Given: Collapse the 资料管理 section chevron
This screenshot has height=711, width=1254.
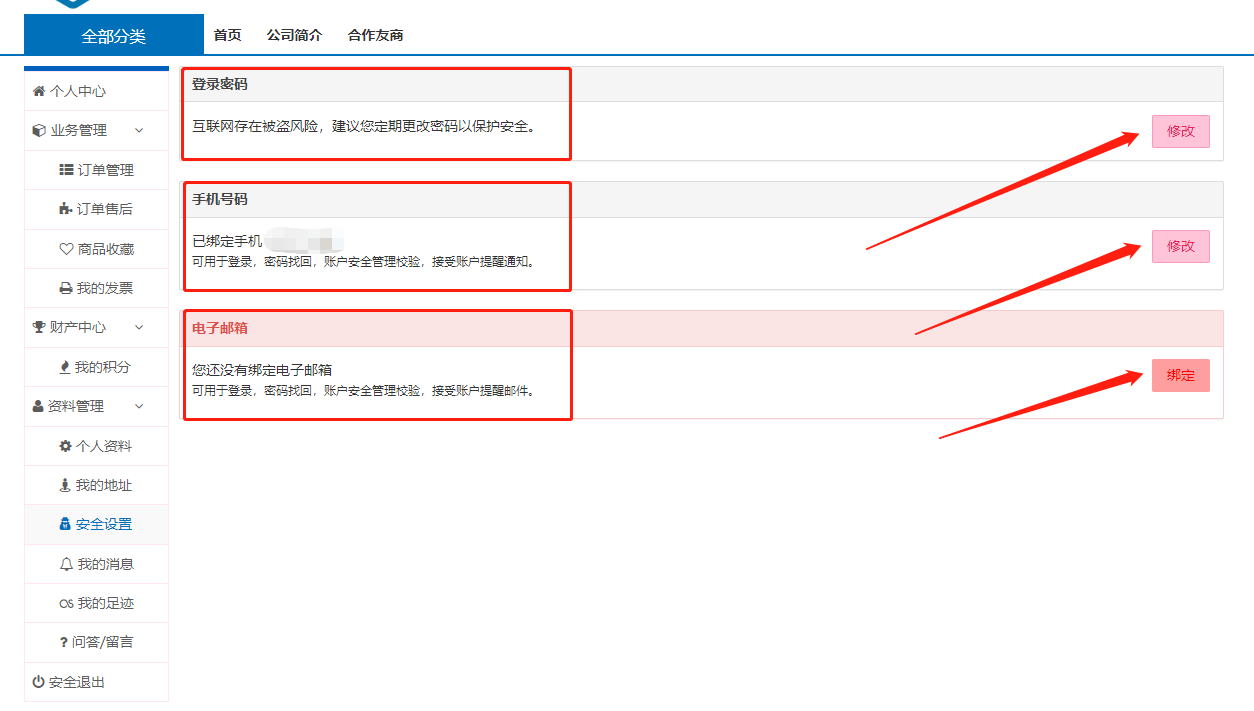Looking at the screenshot, I should coord(139,406).
